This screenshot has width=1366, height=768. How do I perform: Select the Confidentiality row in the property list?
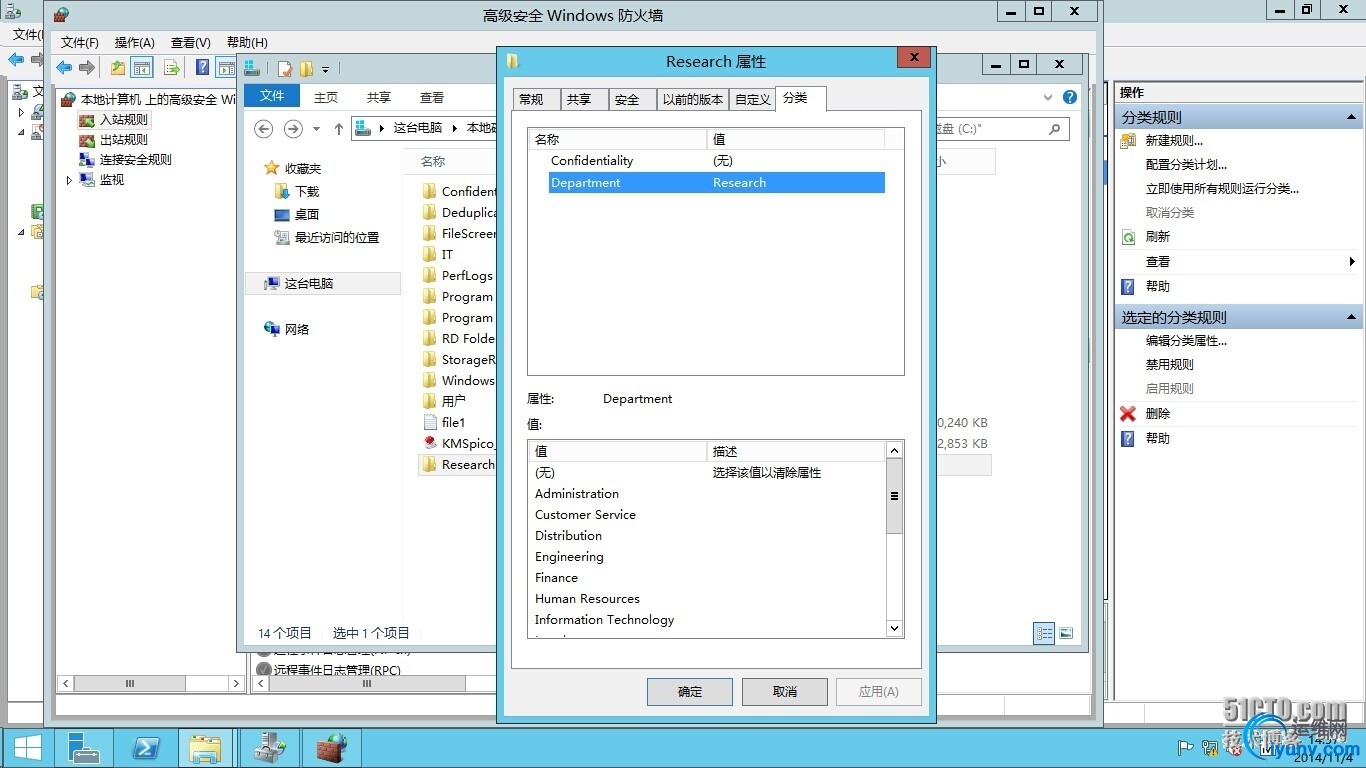point(716,161)
